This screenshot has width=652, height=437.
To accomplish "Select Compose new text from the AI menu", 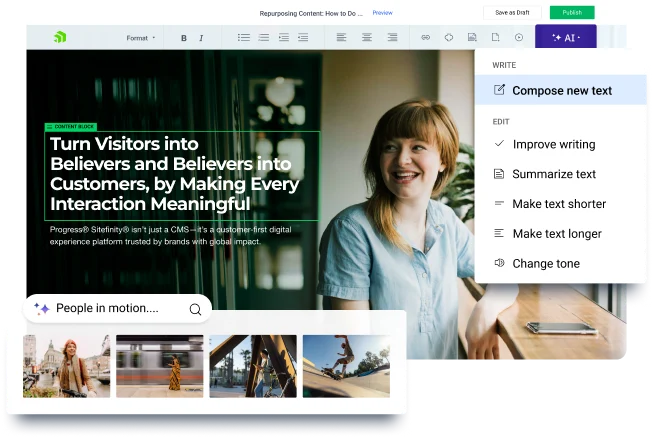I will point(561,90).
